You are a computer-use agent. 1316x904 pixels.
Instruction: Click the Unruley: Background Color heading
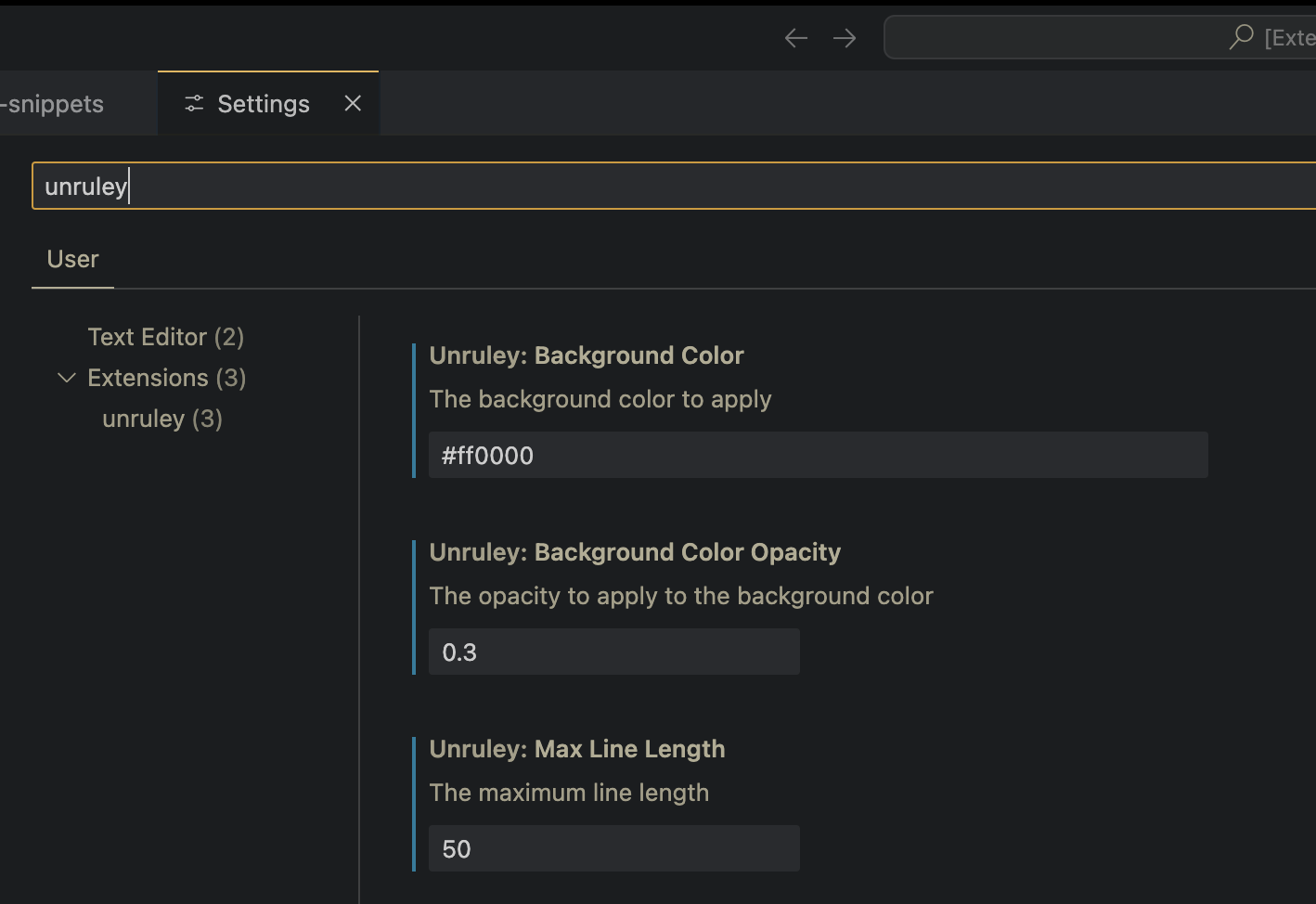click(x=587, y=355)
